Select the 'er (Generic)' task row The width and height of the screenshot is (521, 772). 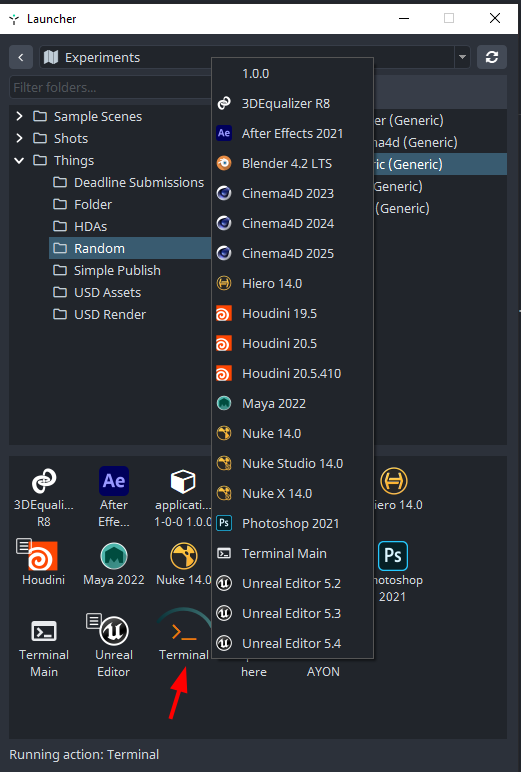[x=440, y=120]
